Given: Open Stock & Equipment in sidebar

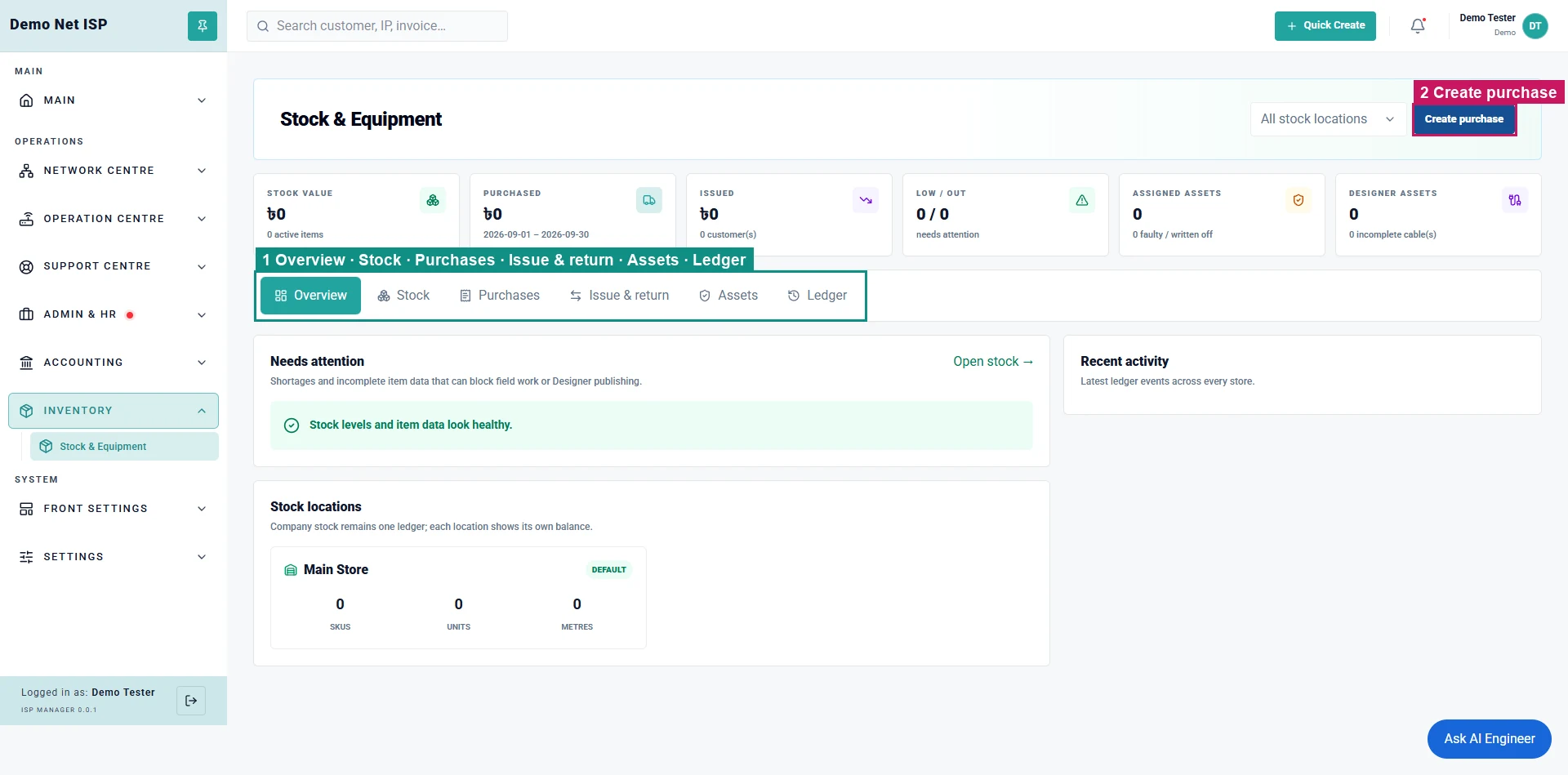Looking at the screenshot, I should [124, 447].
